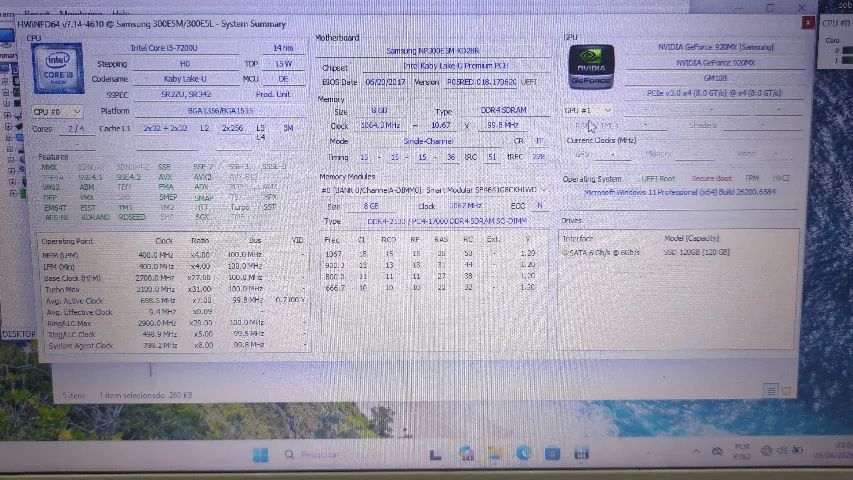Click the Secure Boot indicator
Image resolution: width=853 pixels, height=480 pixels.
[x=711, y=179]
